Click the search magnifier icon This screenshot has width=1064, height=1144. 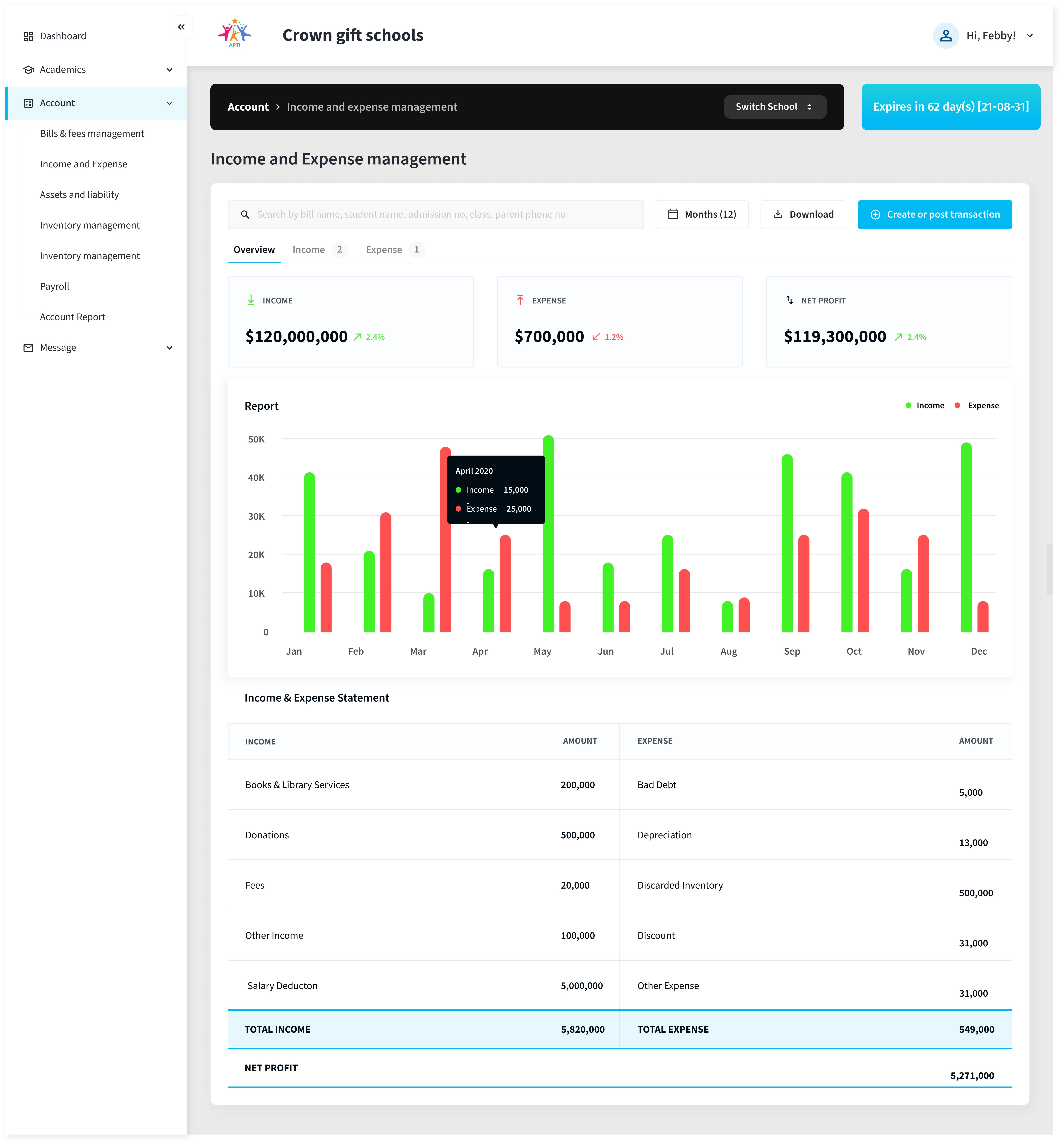245,215
